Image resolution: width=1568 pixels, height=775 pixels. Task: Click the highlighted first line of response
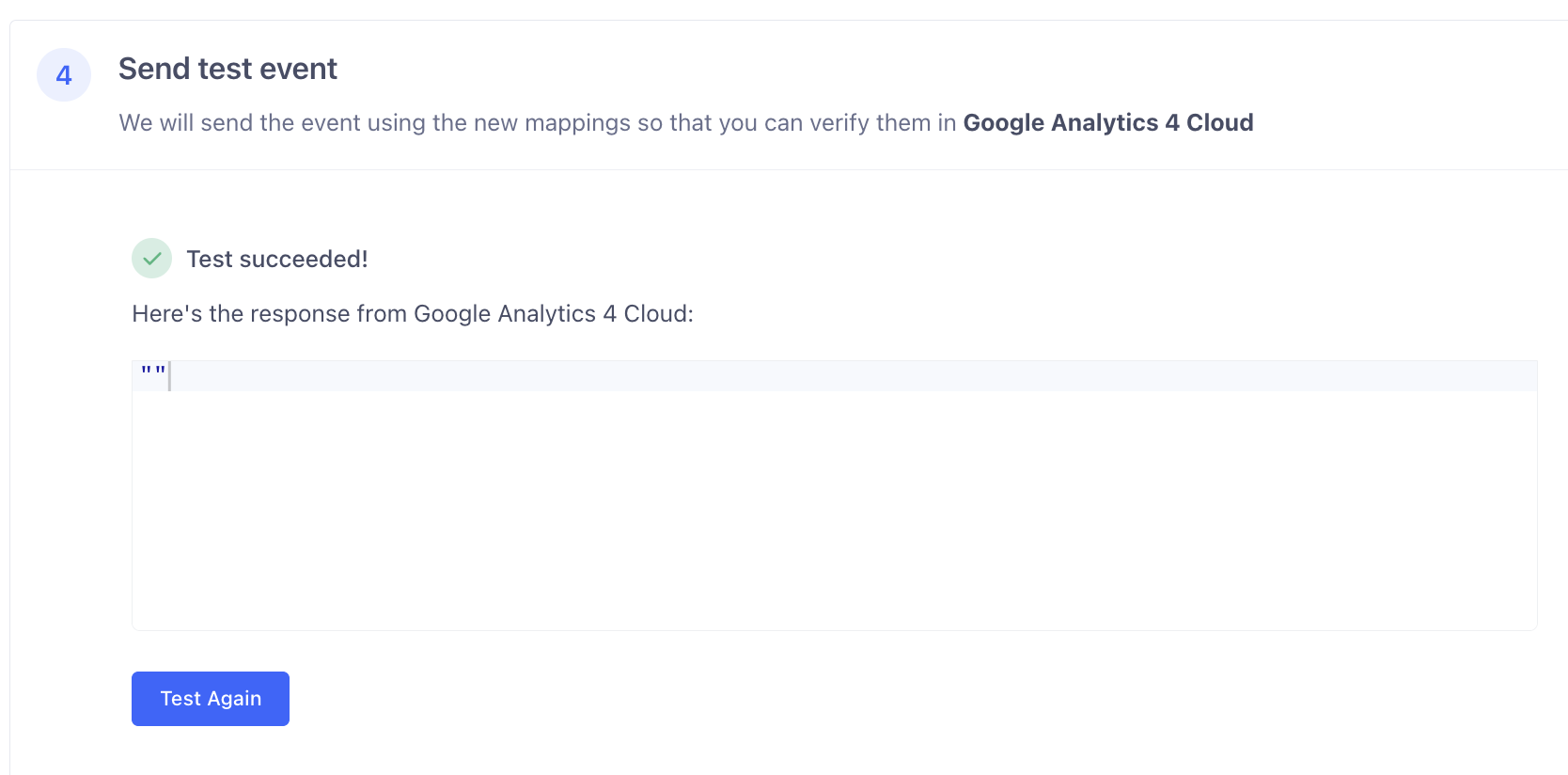point(835,376)
